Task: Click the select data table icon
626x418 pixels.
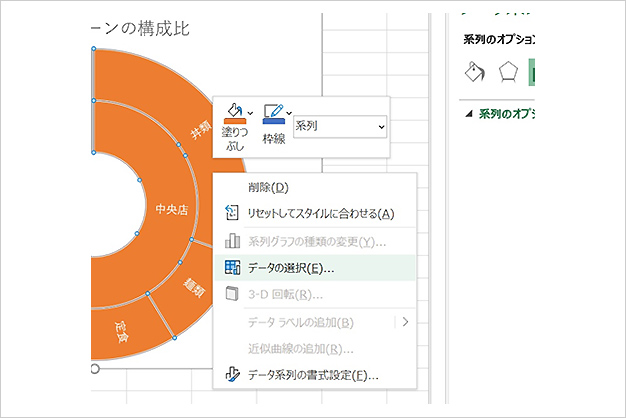Action: coord(232,268)
